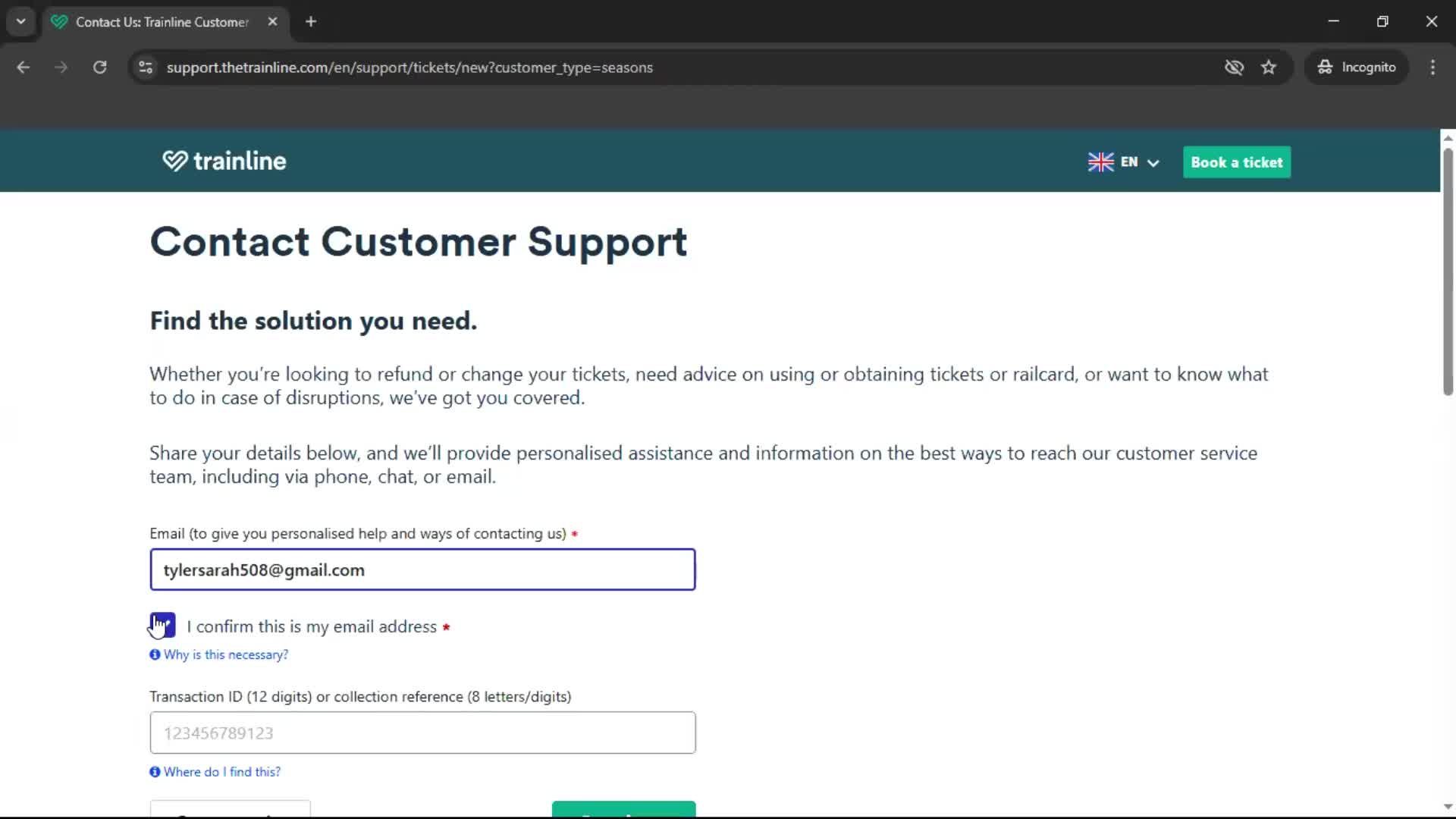1456x819 pixels.
Task: Click the Incognito profile icon
Action: 1324,67
